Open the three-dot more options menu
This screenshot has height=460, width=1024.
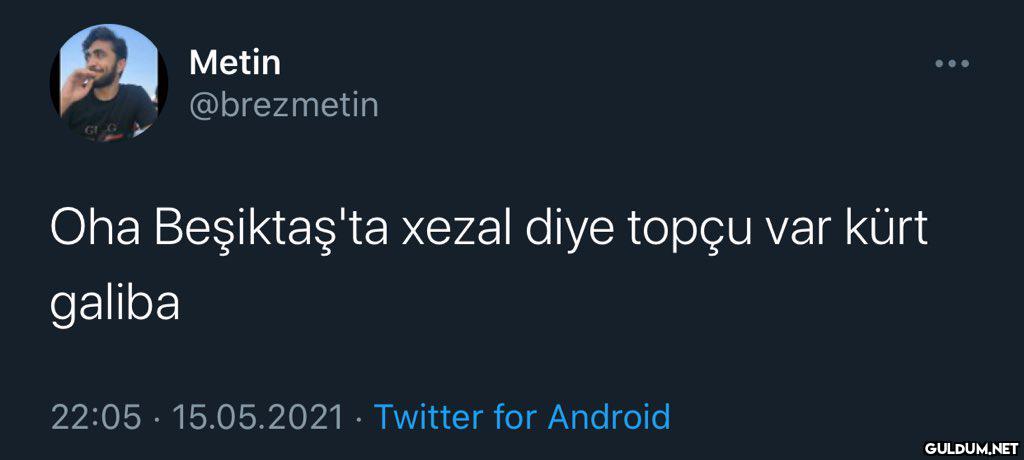951,65
